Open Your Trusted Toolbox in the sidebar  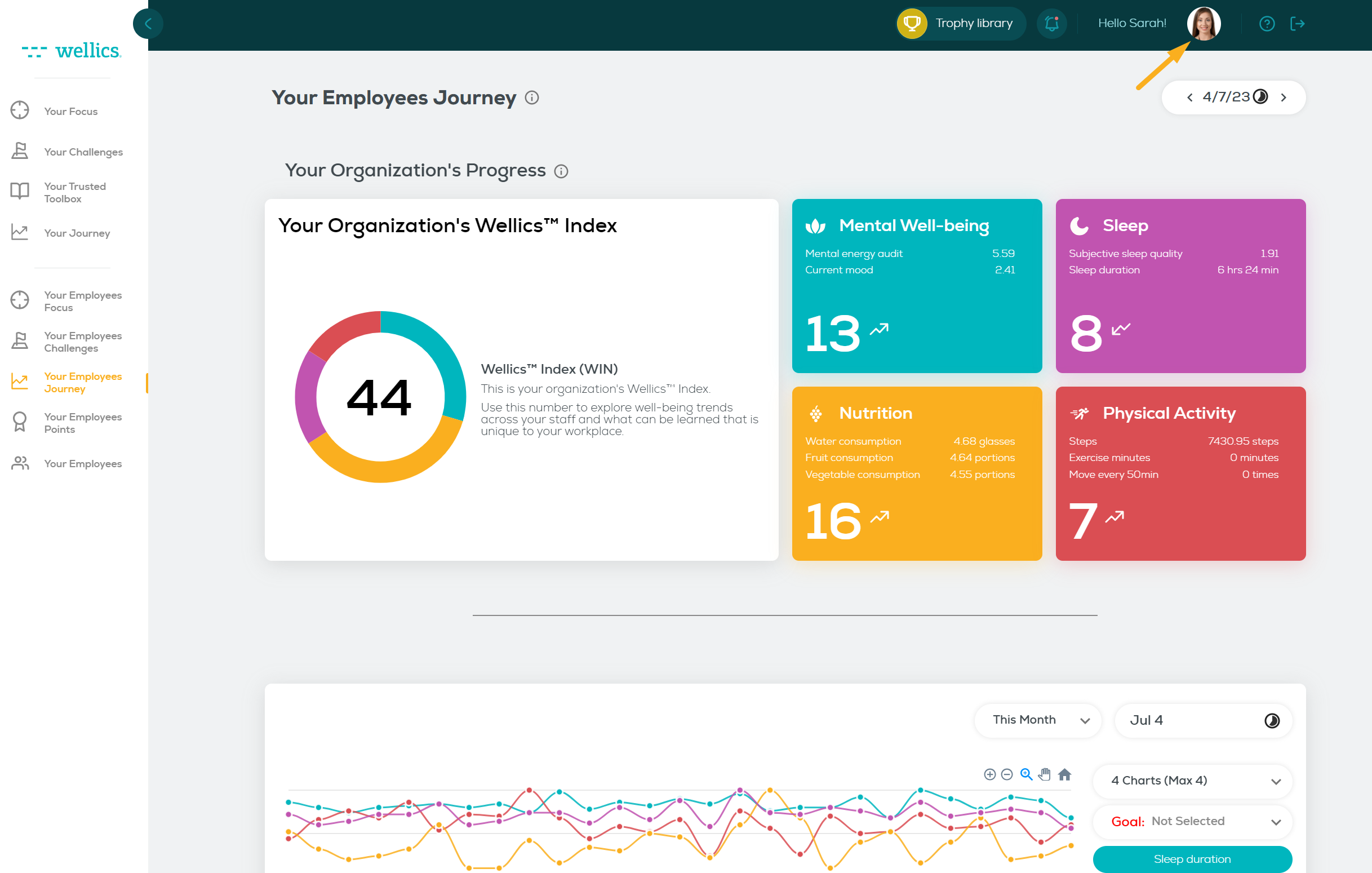click(74, 192)
